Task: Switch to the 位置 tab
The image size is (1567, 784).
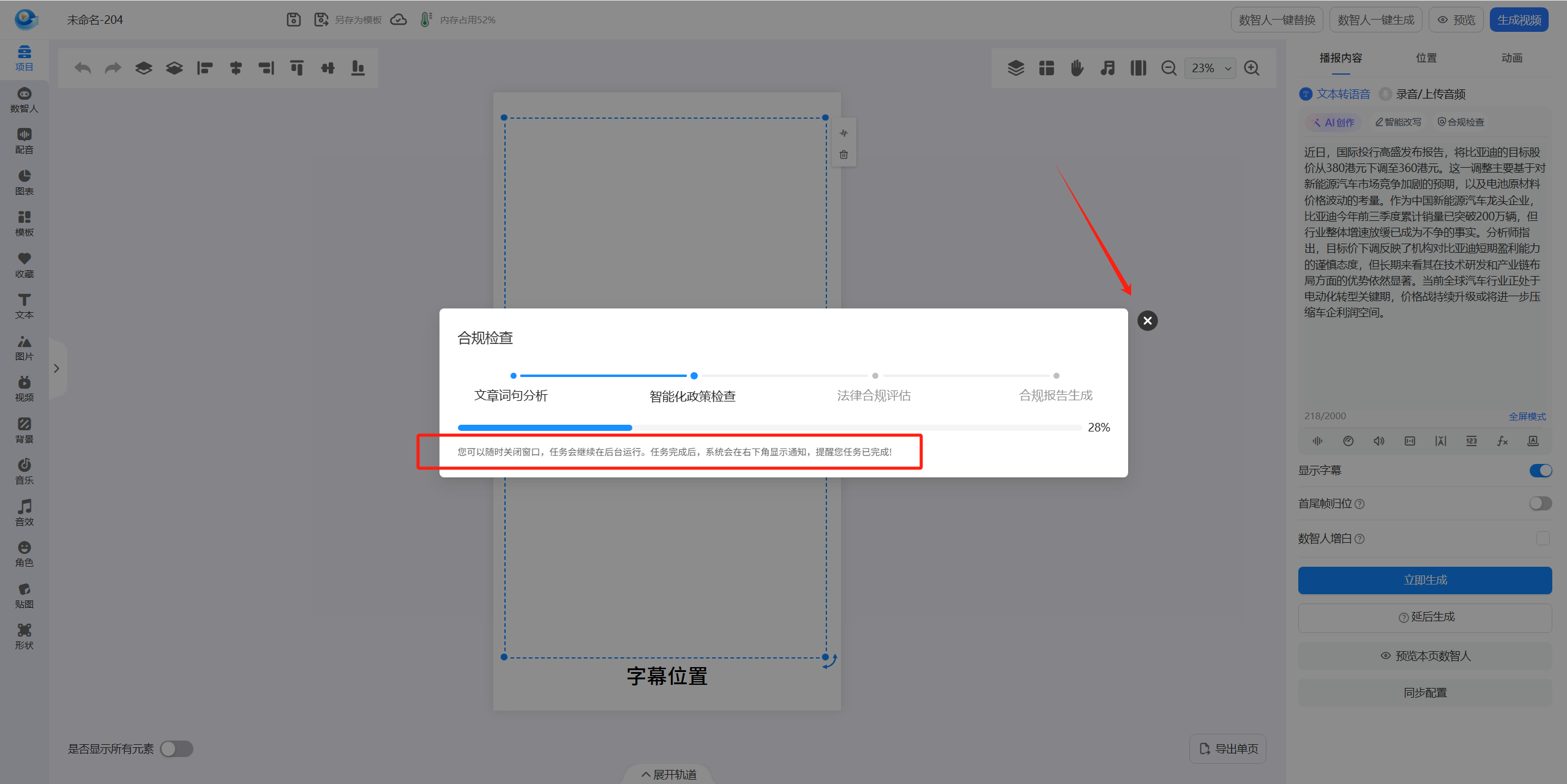Action: pos(1426,58)
